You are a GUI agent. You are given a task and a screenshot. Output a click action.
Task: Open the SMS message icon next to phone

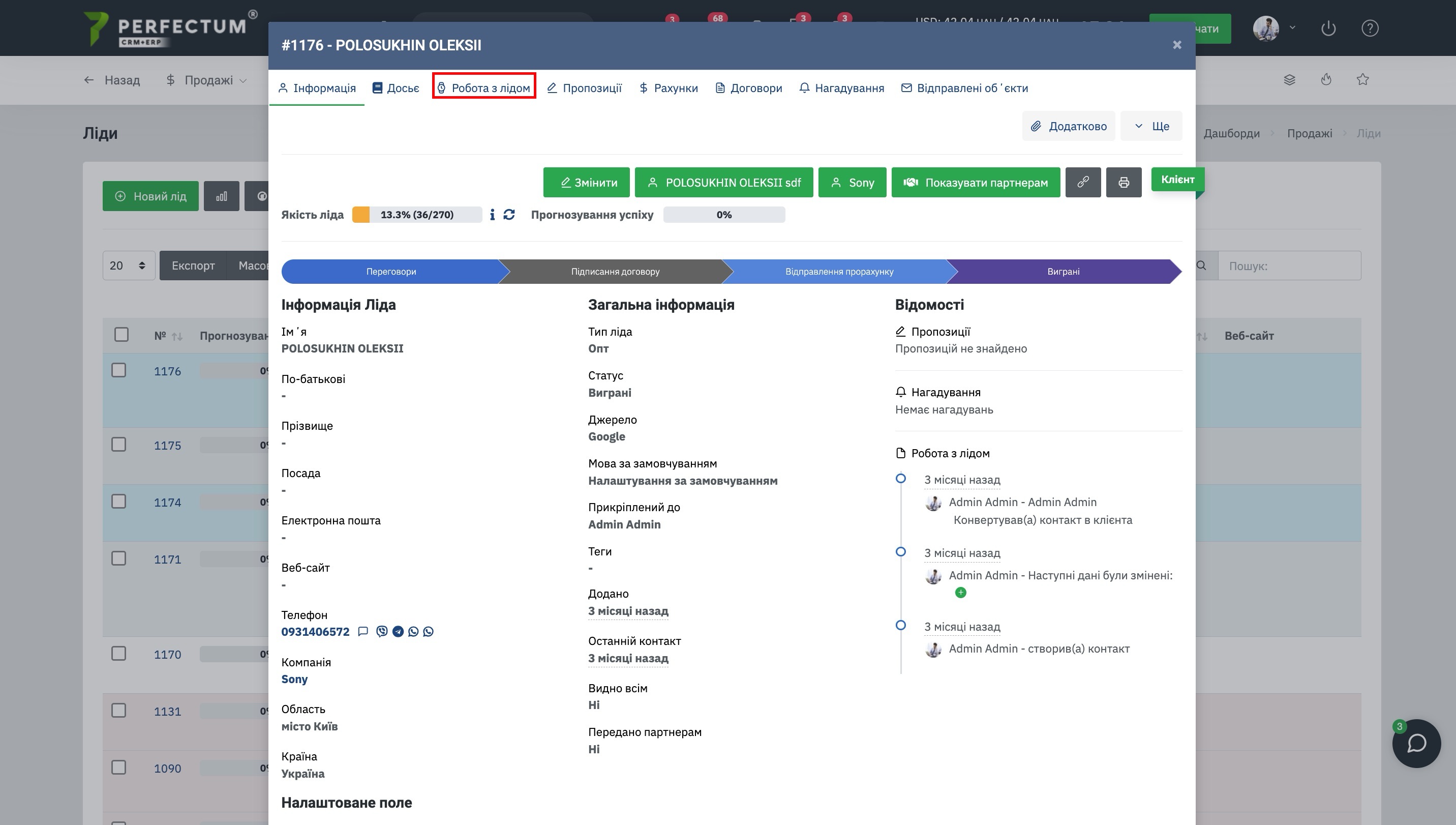click(363, 631)
